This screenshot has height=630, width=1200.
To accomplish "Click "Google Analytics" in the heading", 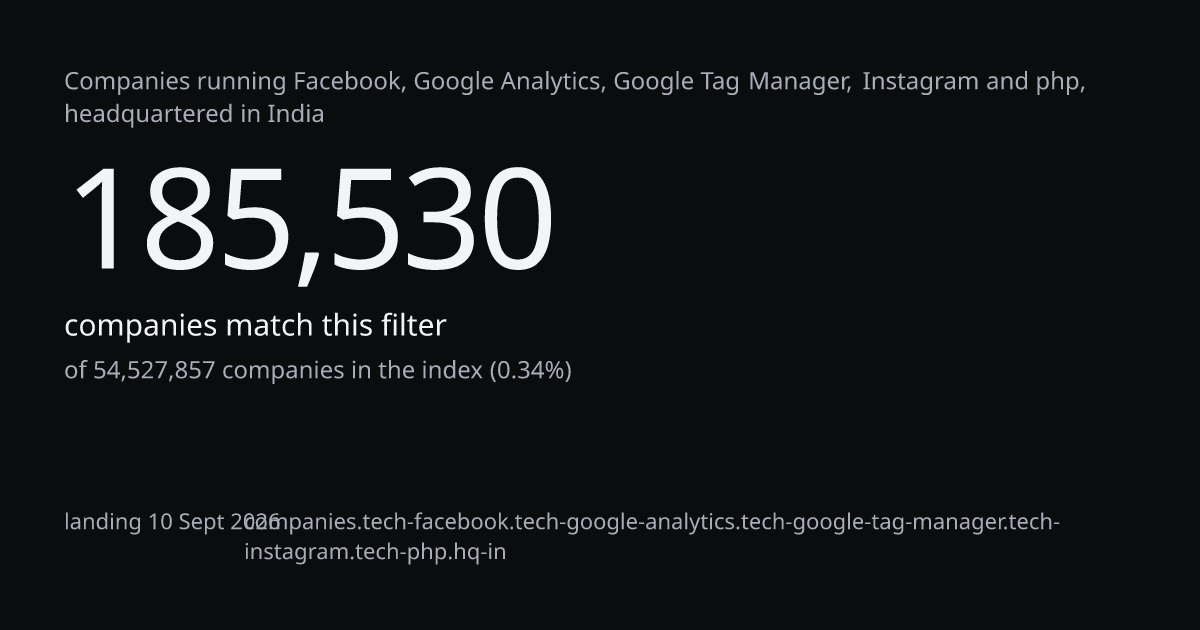I will [508, 82].
